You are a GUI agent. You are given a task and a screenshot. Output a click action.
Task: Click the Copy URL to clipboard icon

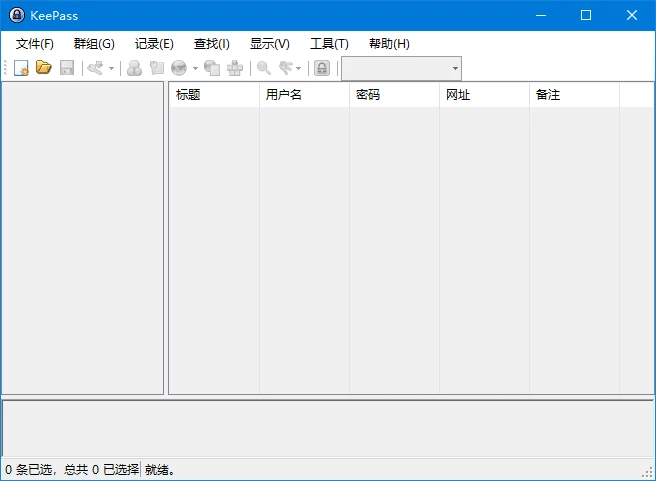tap(212, 68)
